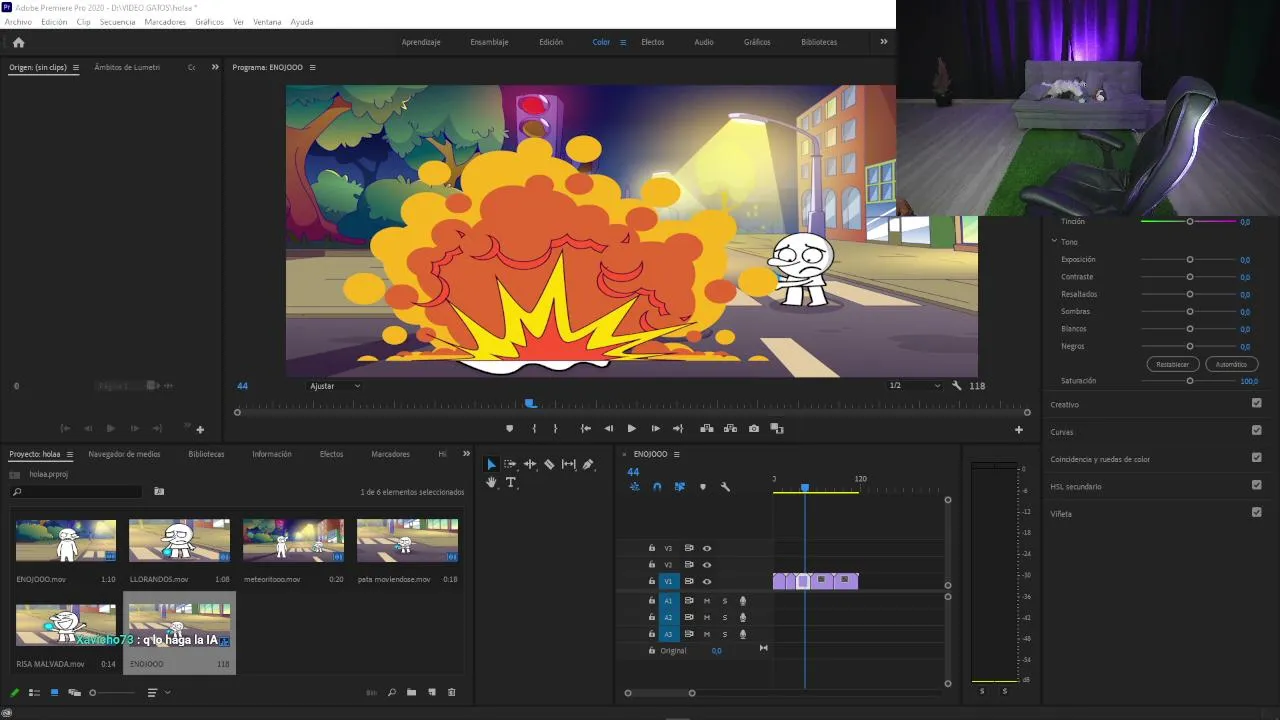
Task: Toggle V2 track output eye
Action: pyautogui.click(x=707, y=565)
